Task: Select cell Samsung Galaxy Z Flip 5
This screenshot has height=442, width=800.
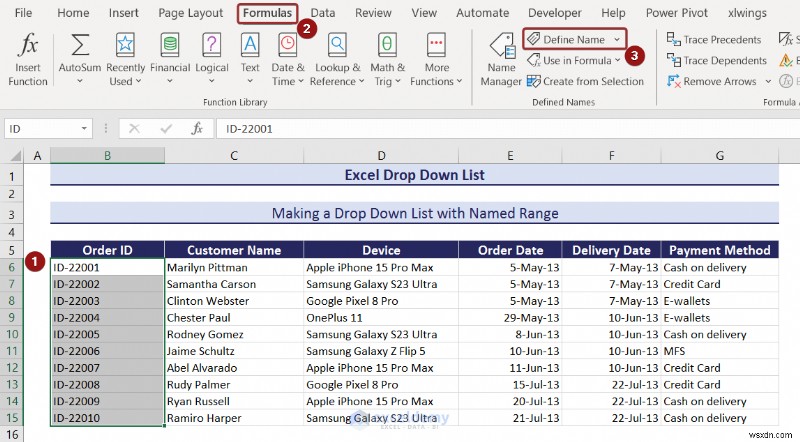Action: [x=381, y=351]
